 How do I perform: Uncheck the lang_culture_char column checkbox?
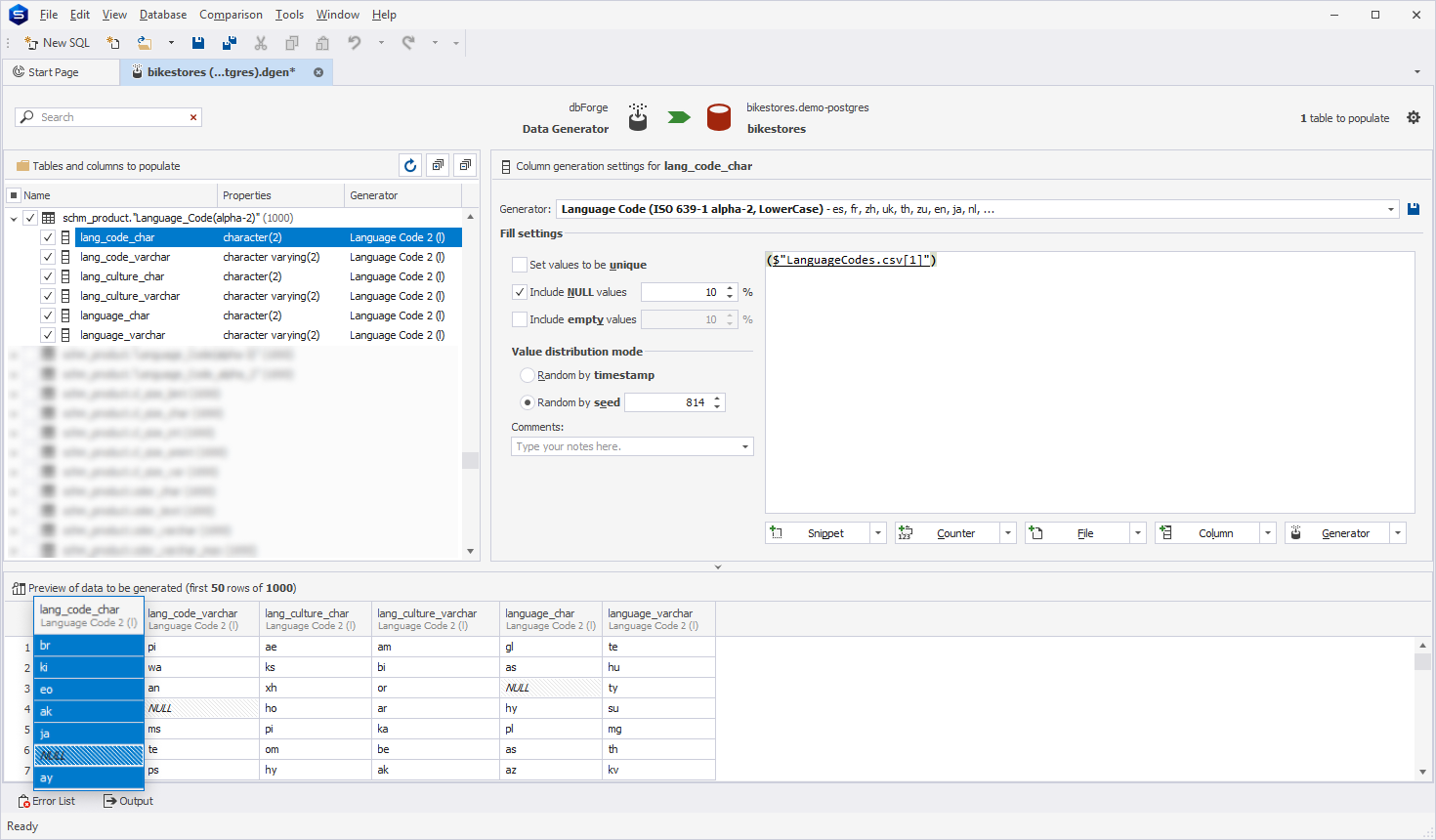[x=48, y=276]
